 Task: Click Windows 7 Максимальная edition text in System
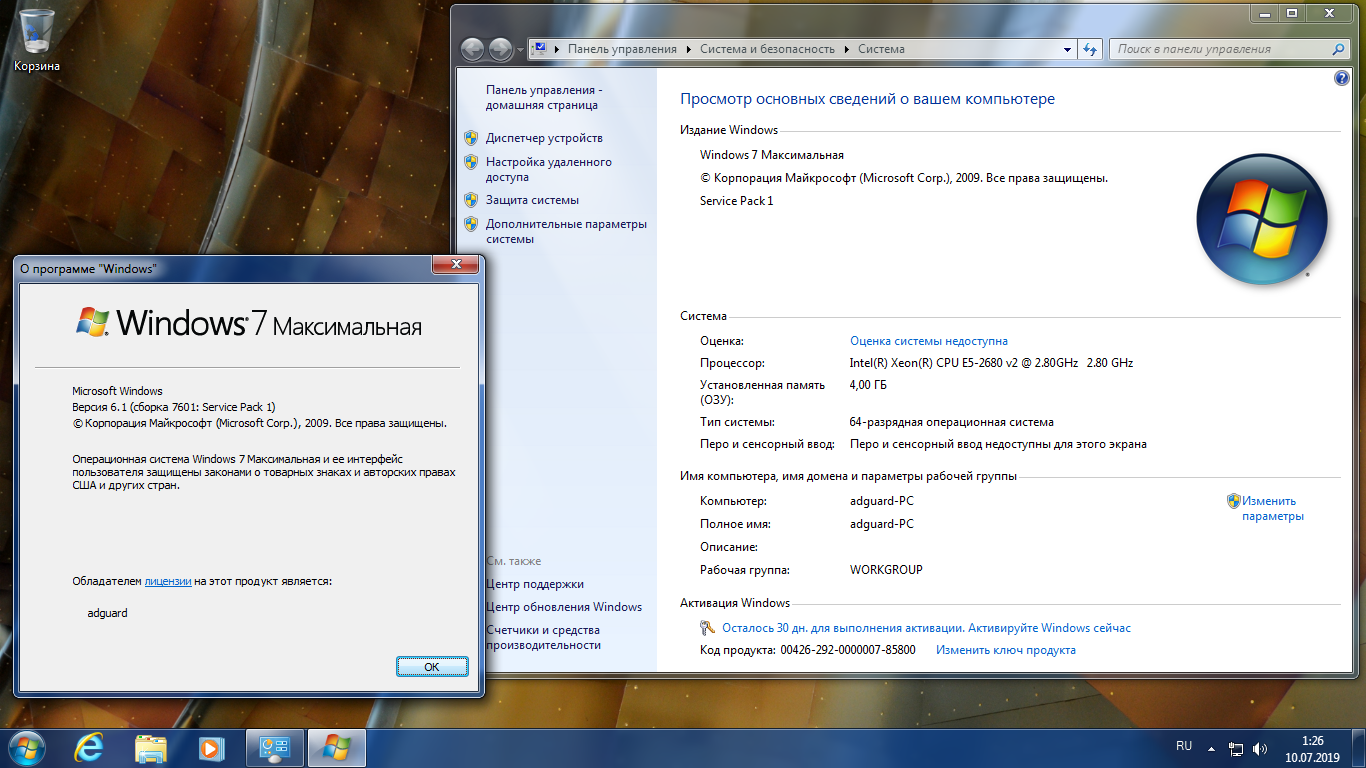772,155
